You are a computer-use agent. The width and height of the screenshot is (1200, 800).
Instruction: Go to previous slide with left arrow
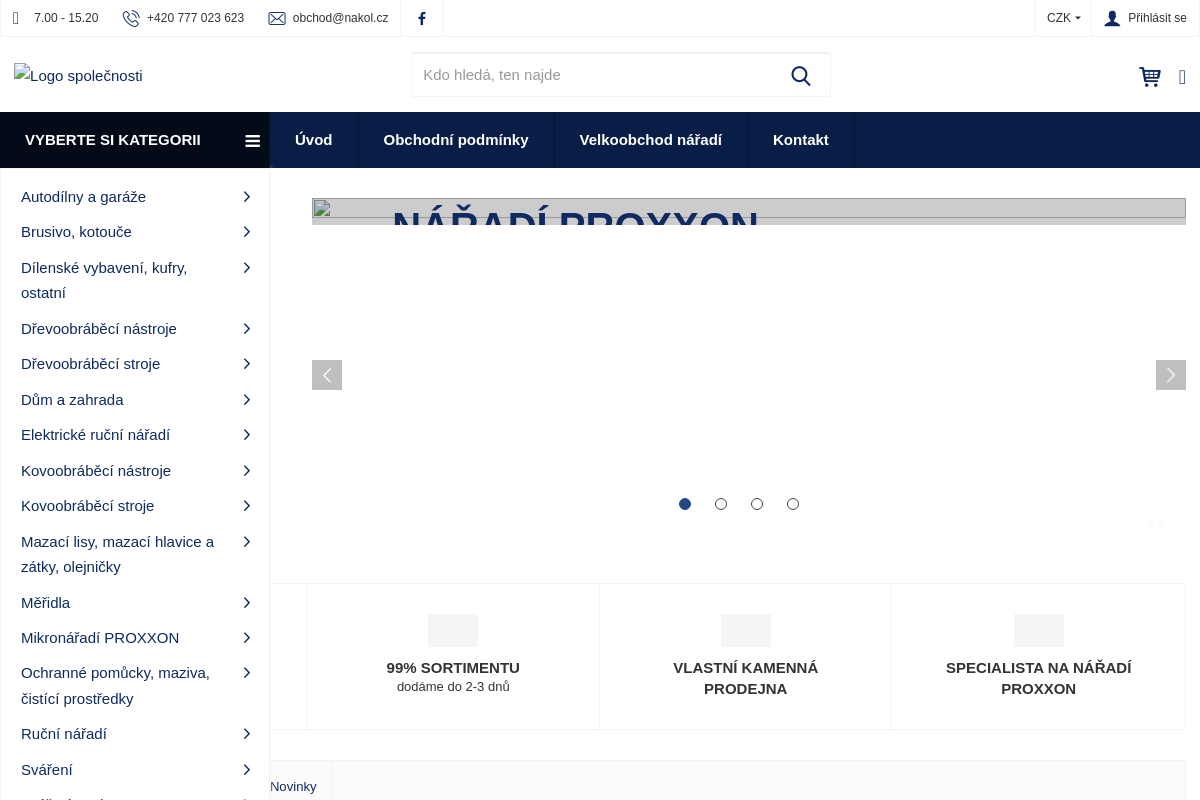click(x=327, y=375)
